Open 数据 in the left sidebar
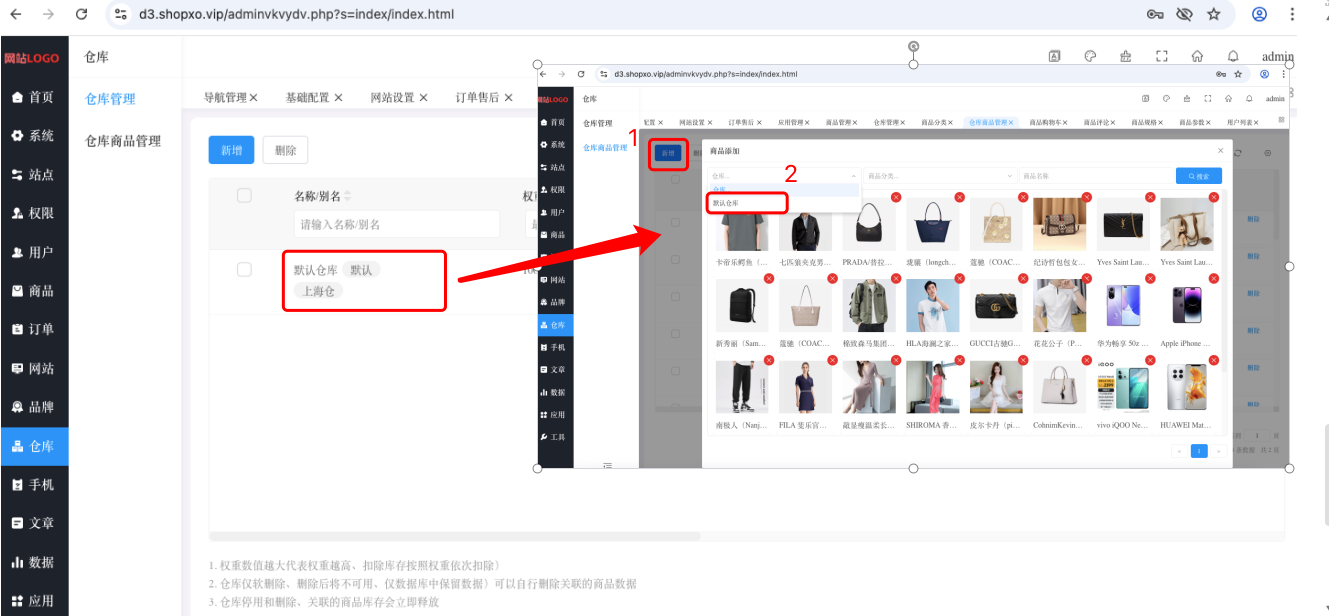The height and width of the screenshot is (616, 1329). pyautogui.click(x=34, y=562)
